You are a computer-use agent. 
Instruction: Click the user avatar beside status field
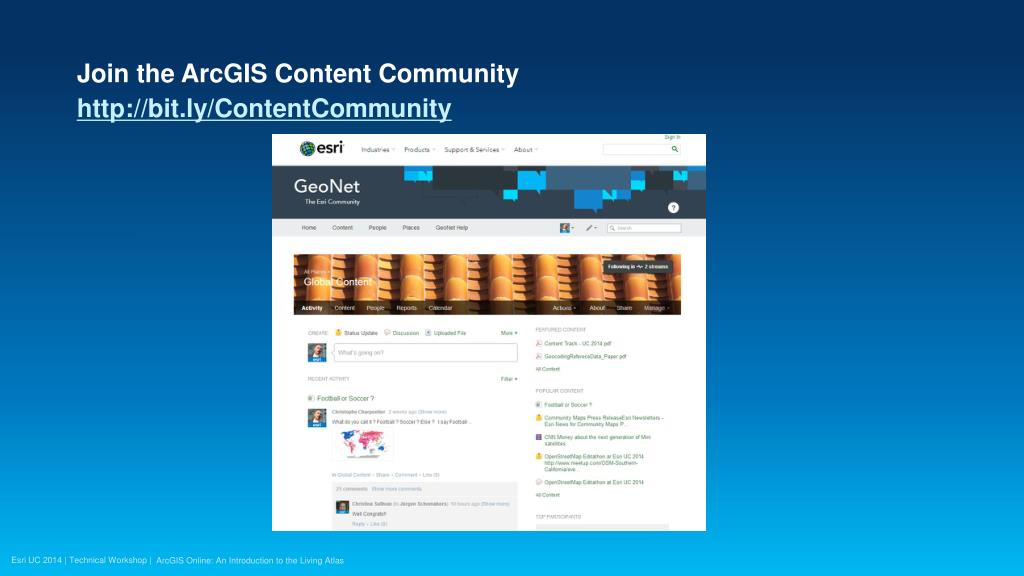point(317,353)
